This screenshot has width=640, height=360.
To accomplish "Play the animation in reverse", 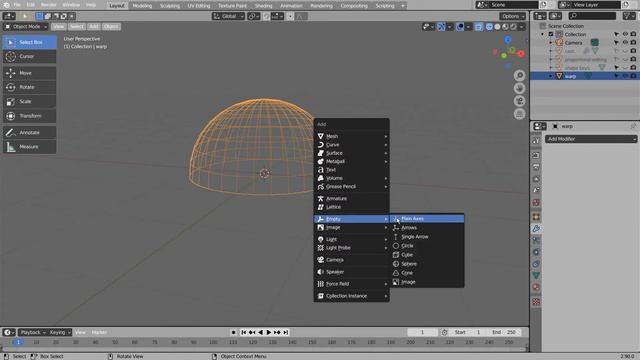I will coord(260,333).
